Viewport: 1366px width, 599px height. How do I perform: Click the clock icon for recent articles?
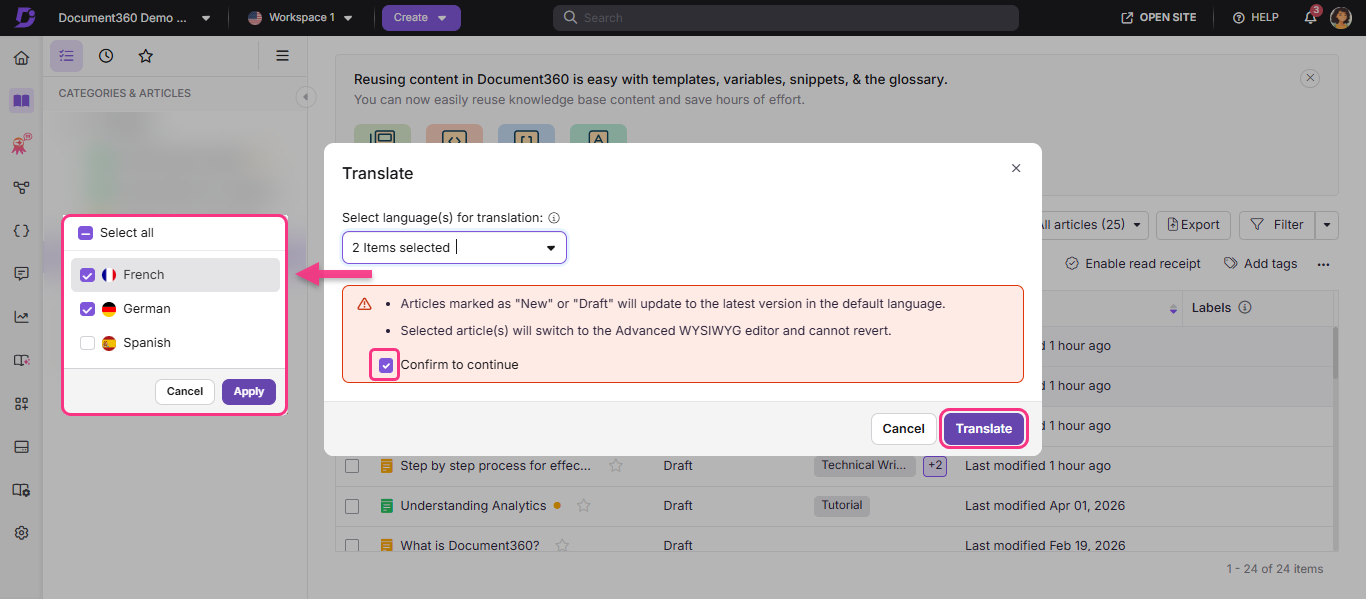click(x=106, y=56)
